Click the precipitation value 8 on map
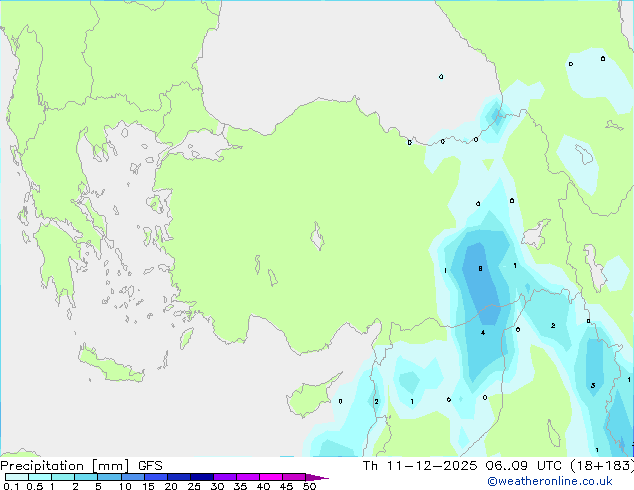 pyautogui.click(x=481, y=269)
